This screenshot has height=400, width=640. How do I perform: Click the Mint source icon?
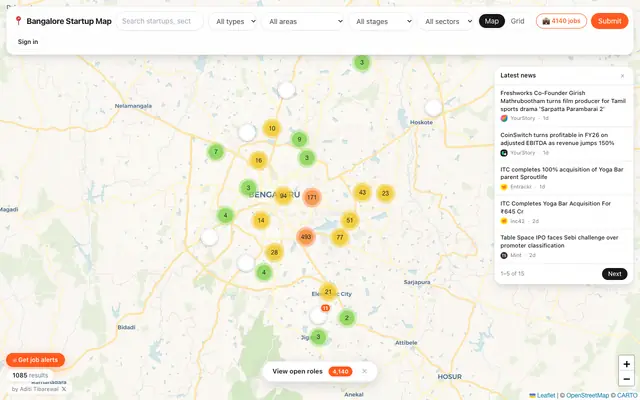point(504,256)
